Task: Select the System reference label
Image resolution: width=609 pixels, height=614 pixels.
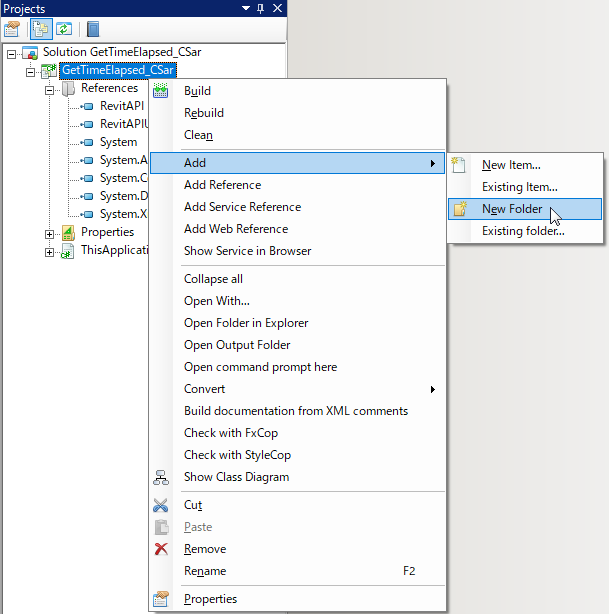Action: coord(118,142)
